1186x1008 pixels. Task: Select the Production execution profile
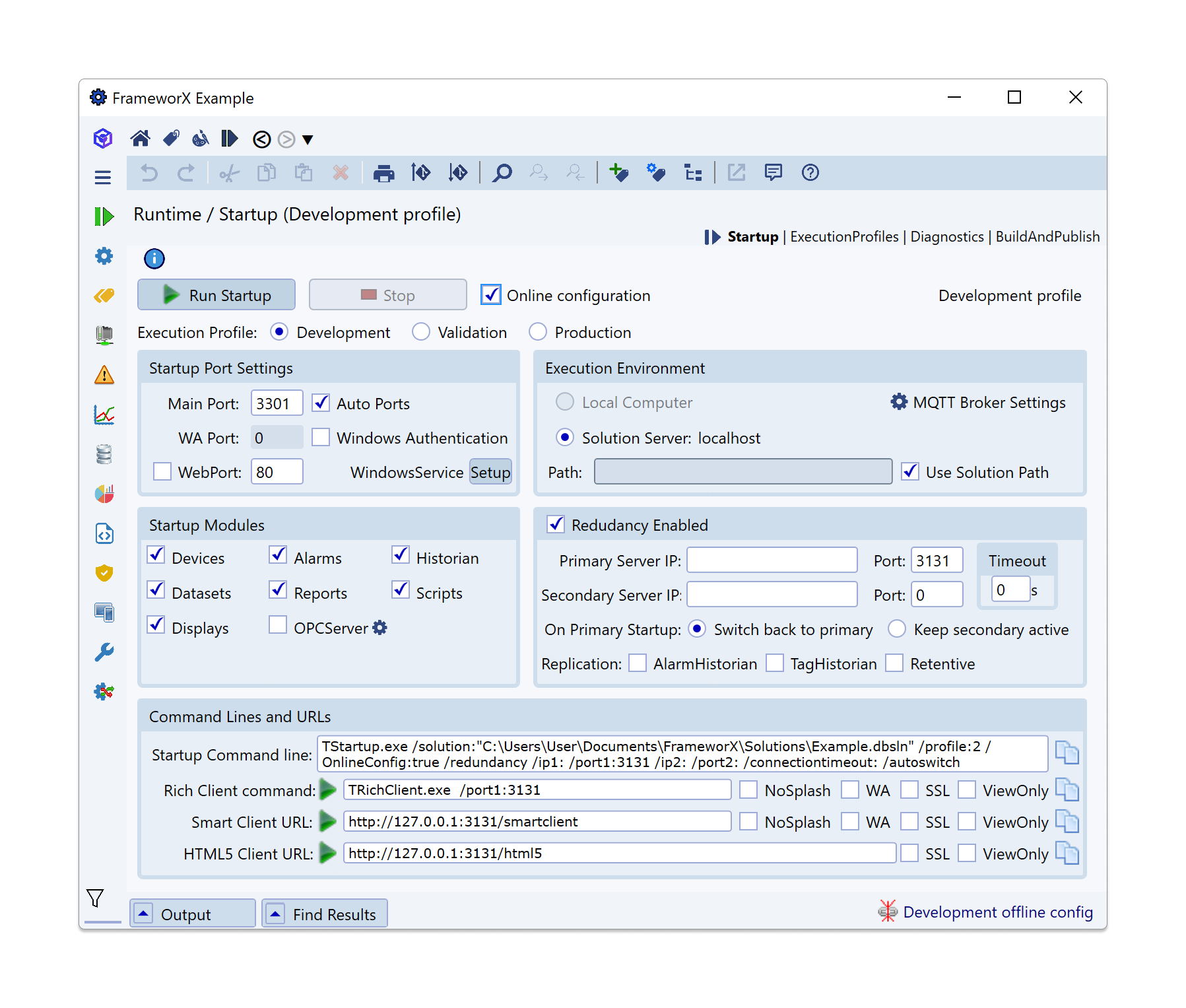point(538,332)
